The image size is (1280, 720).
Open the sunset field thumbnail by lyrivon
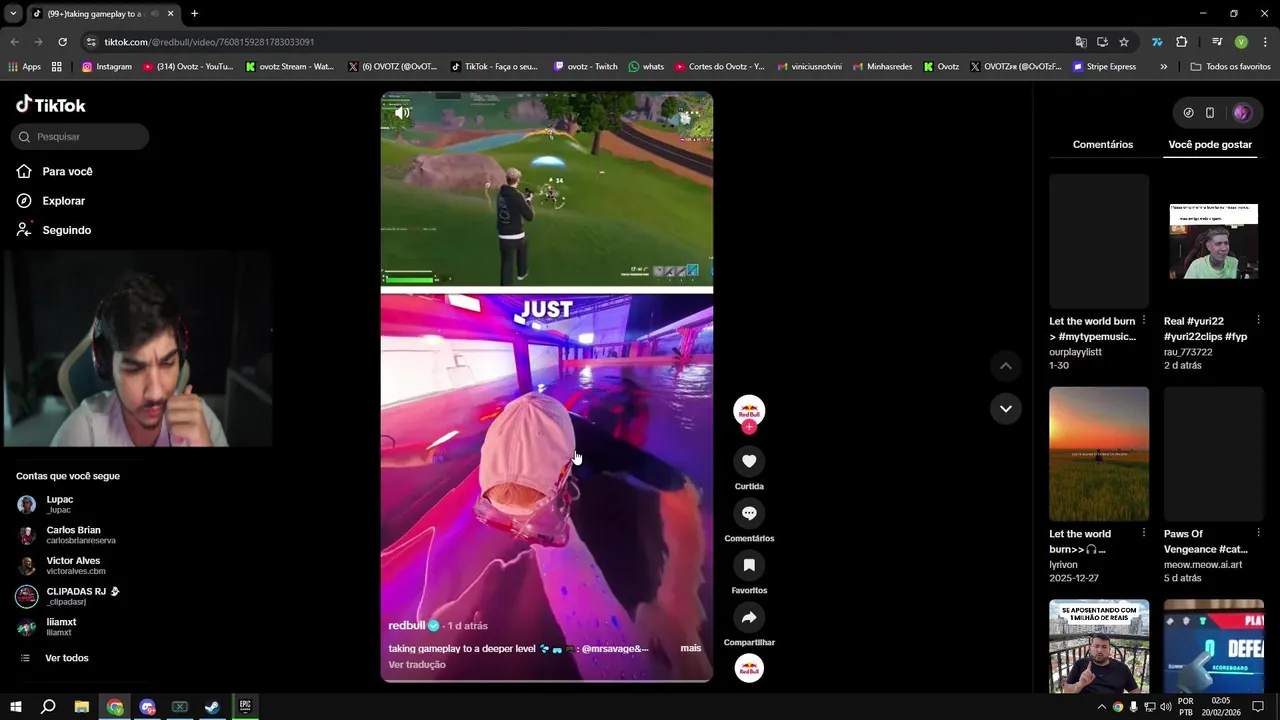(x=1099, y=454)
